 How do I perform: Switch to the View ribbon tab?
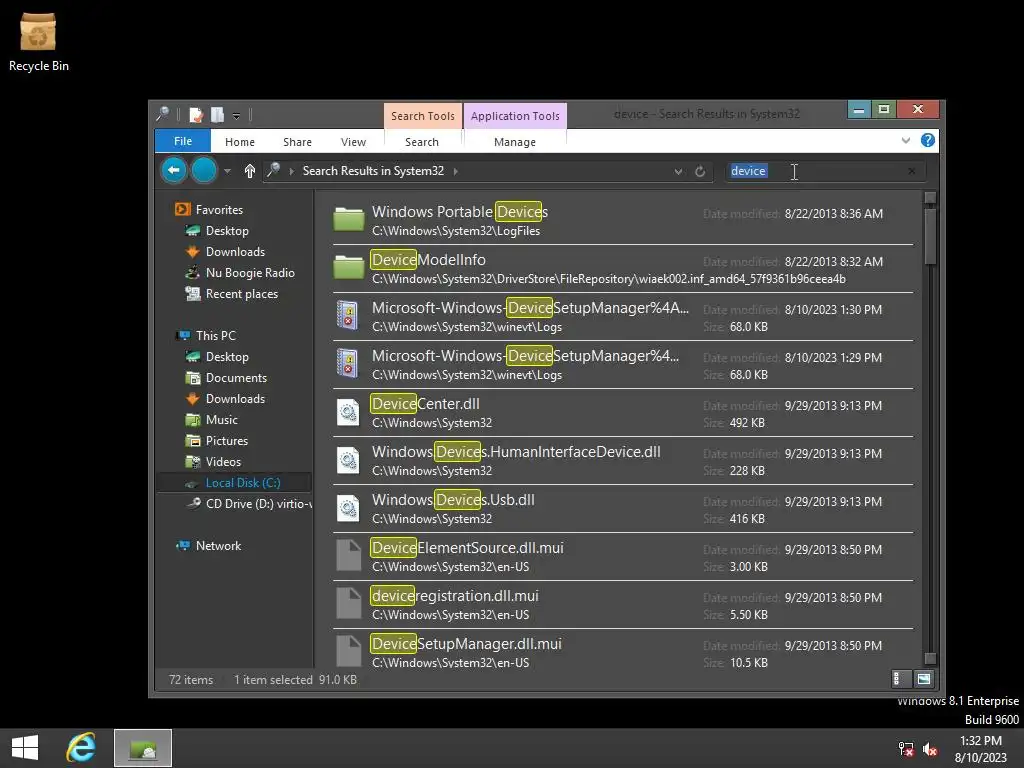353,142
